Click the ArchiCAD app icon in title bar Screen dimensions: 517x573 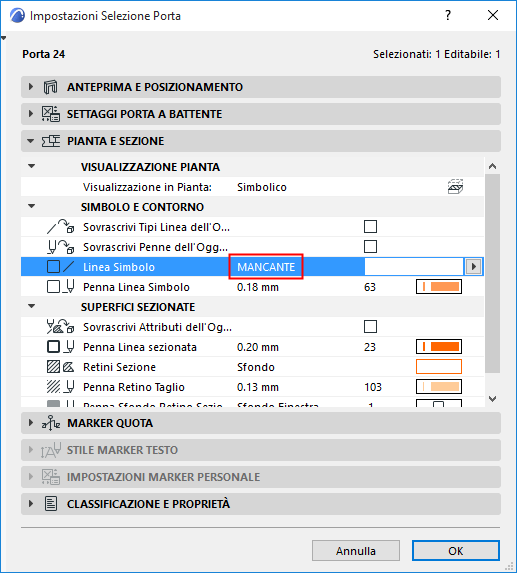pos(17,16)
